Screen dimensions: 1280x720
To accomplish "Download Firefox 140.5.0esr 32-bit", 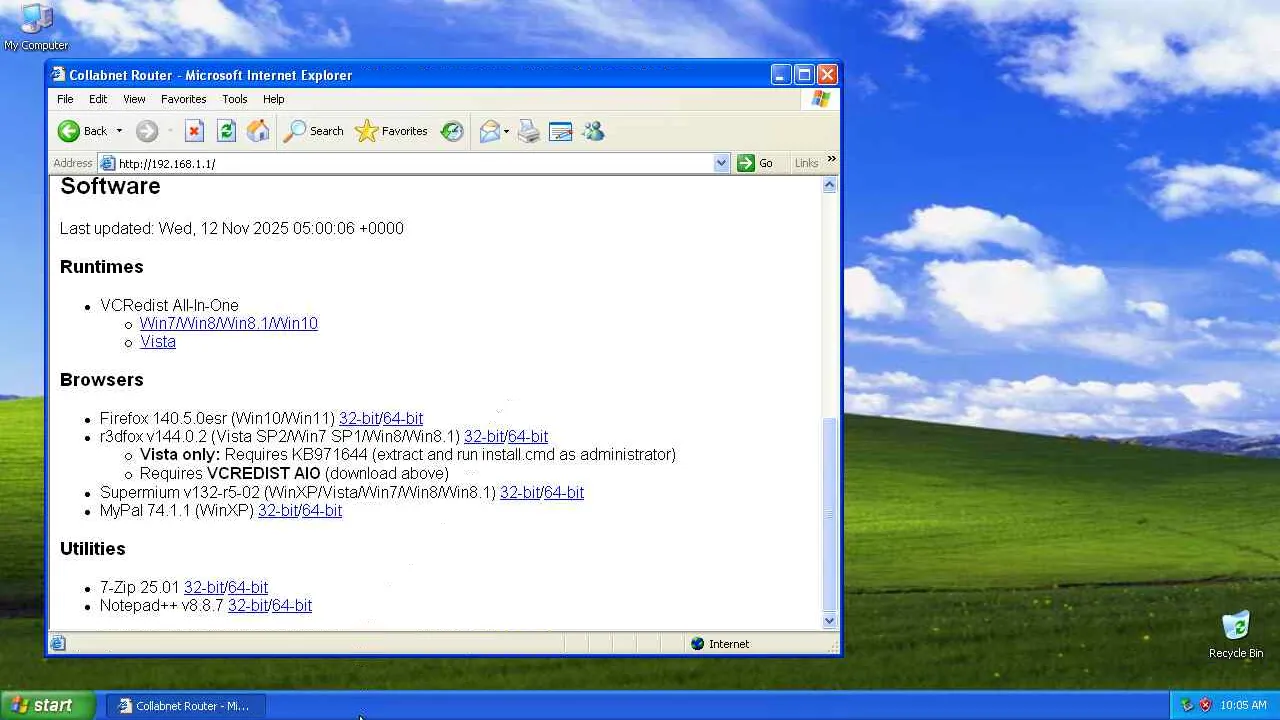I will coord(359,419).
